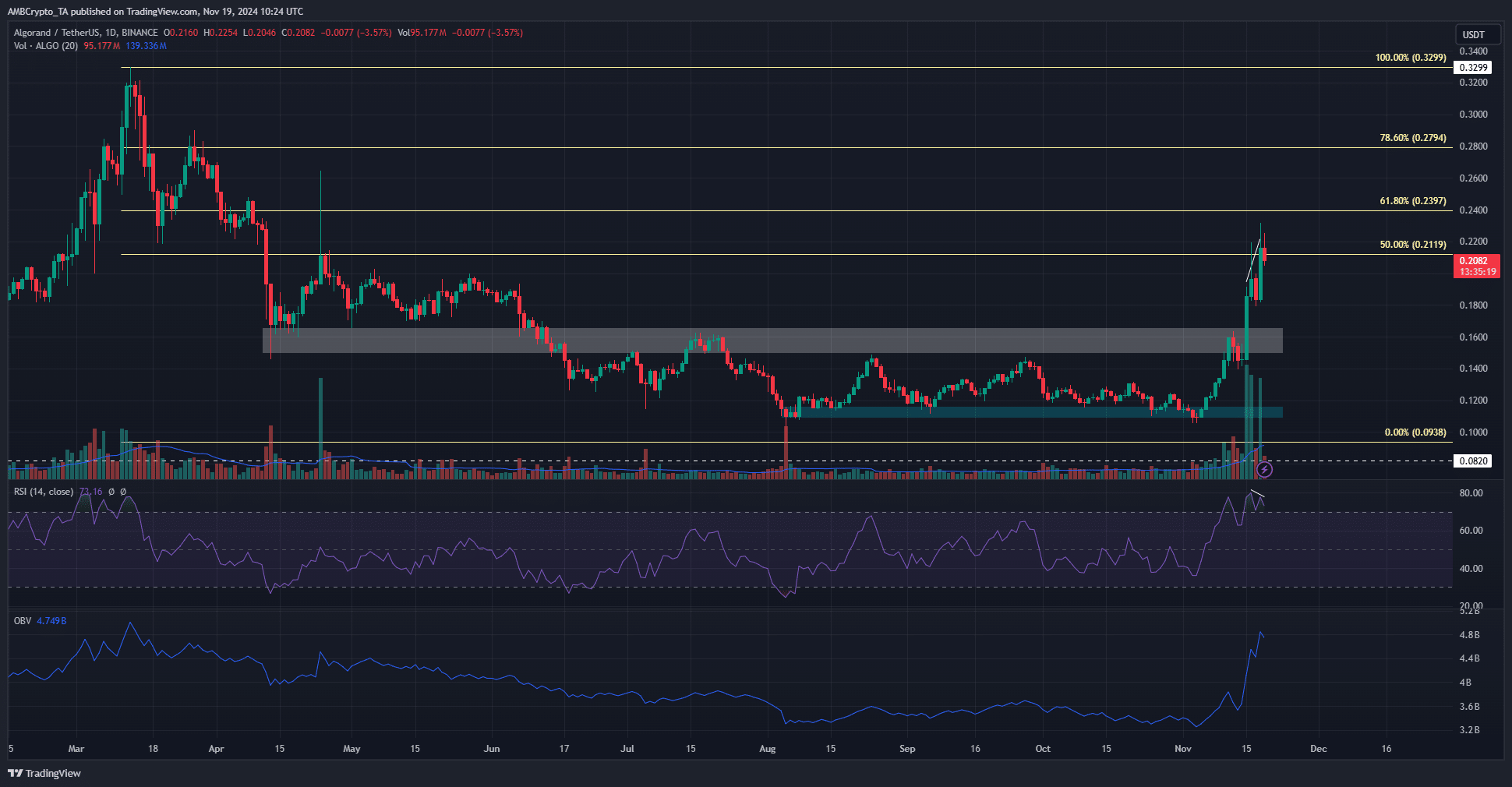1512x787 pixels.
Task: Click the RSI value 73.16
Action: click(90, 492)
